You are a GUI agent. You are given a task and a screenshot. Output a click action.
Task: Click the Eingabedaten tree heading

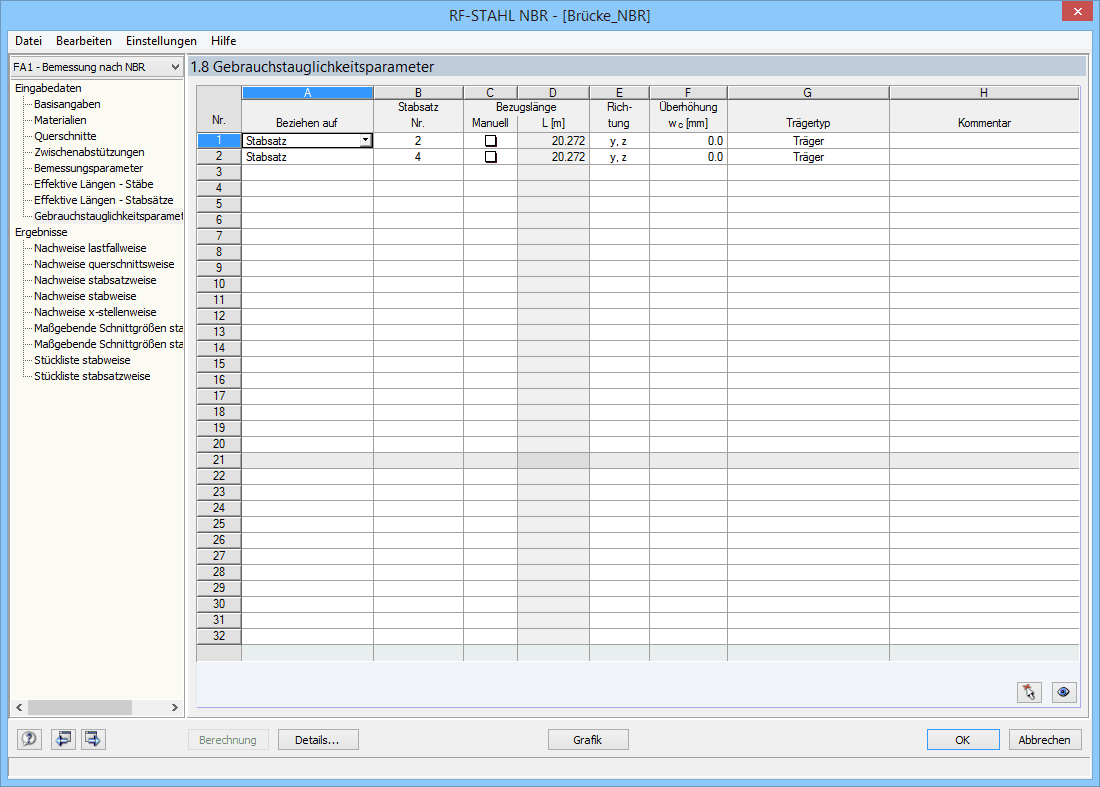[x=48, y=88]
